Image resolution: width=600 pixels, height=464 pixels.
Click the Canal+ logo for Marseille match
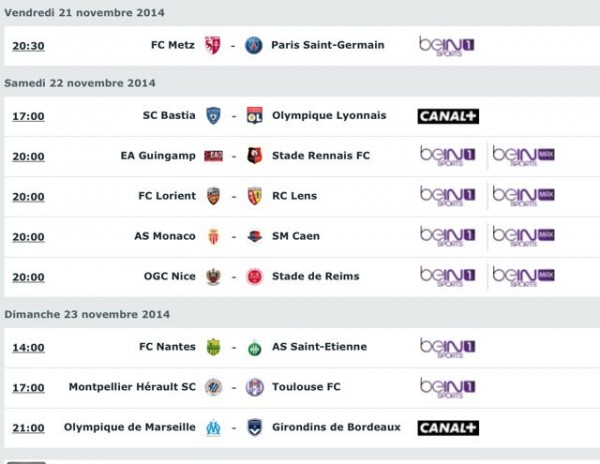(448, 427)
